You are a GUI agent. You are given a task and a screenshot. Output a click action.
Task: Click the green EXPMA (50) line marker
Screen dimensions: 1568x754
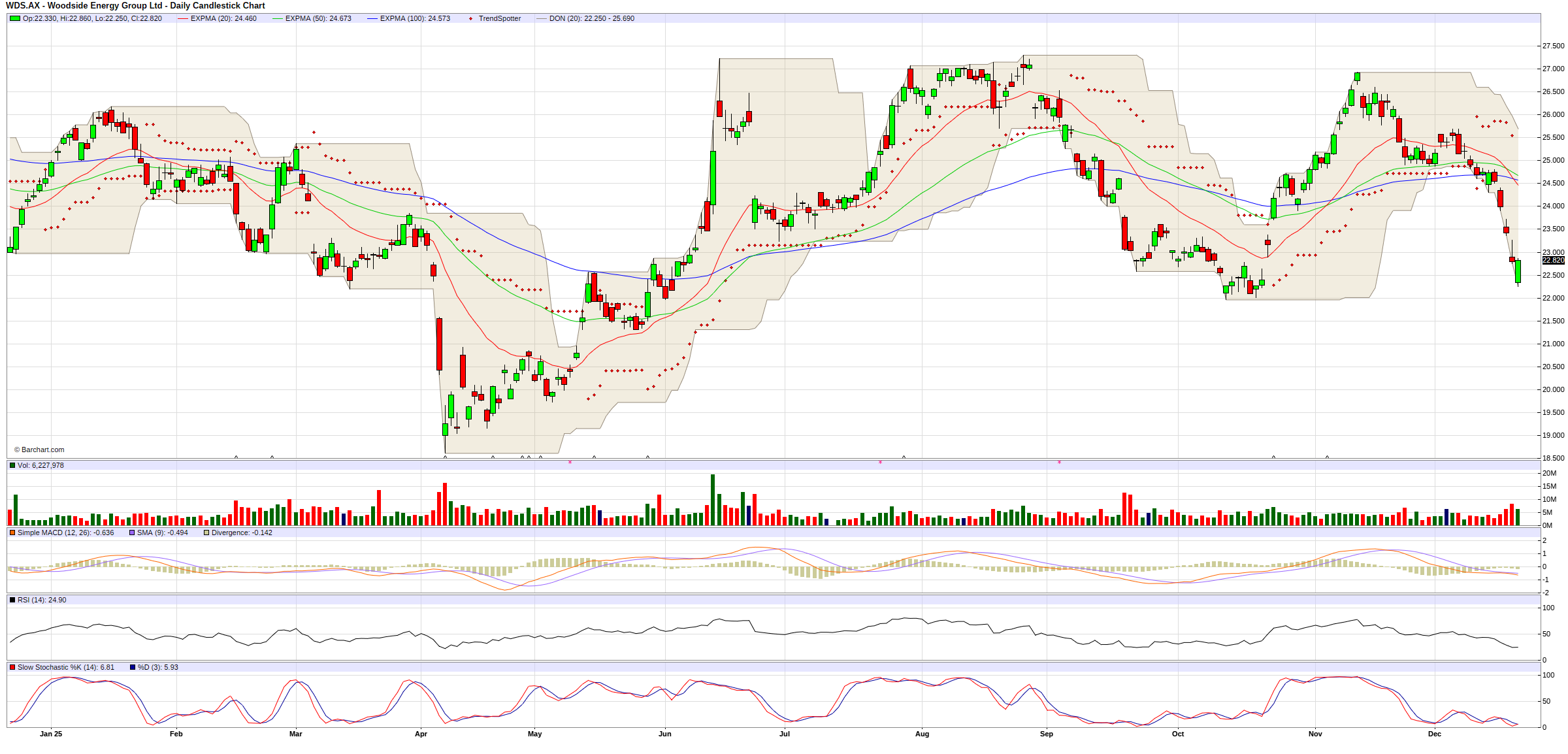tap(277, 18)
